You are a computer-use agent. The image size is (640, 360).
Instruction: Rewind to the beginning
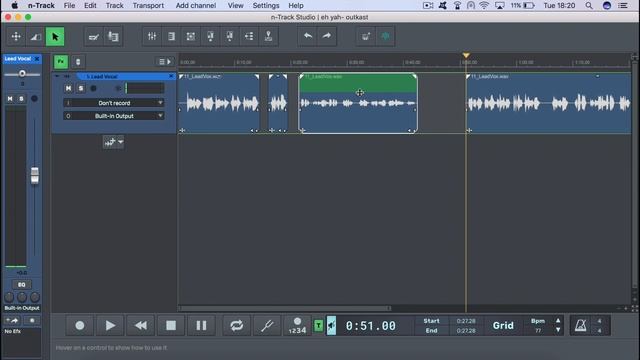pos(141,325)
